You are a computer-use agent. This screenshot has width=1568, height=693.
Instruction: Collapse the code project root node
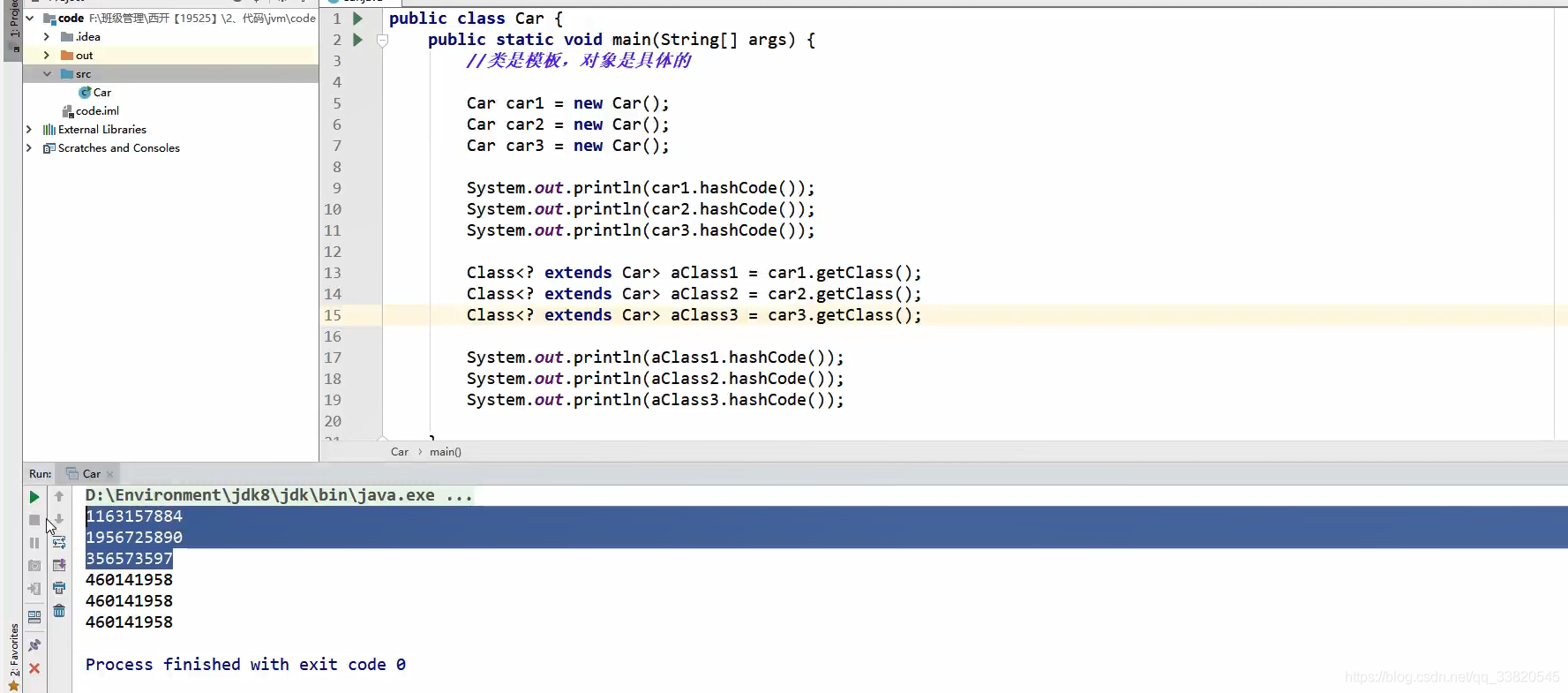pyautogui.click(x=30, y=18)
